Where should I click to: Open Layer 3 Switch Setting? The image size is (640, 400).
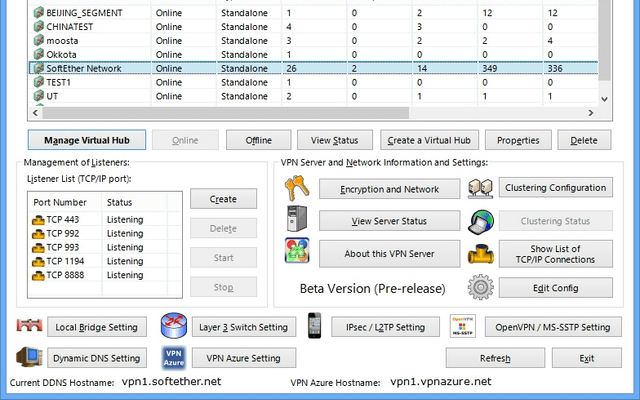tap(244, 327)
